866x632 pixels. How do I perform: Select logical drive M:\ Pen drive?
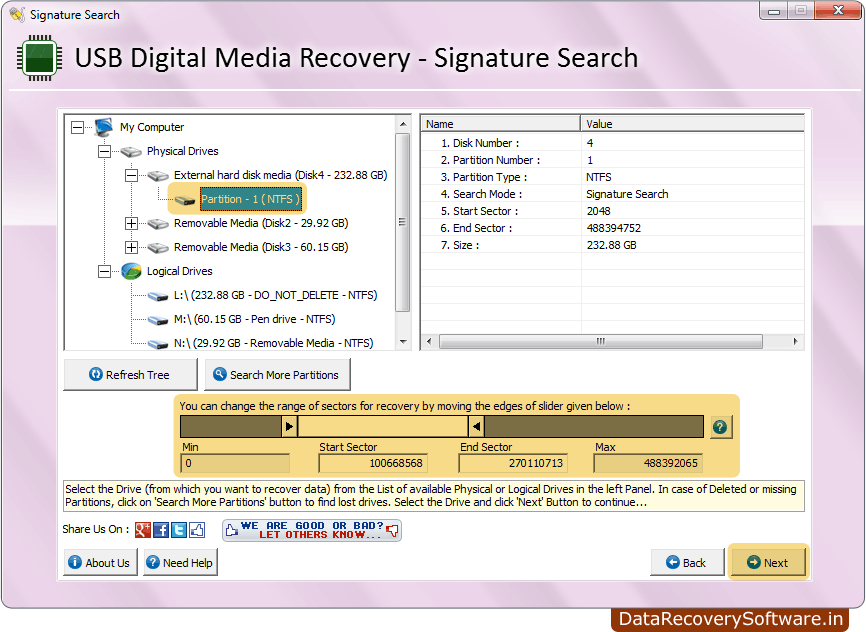(255, 319)
